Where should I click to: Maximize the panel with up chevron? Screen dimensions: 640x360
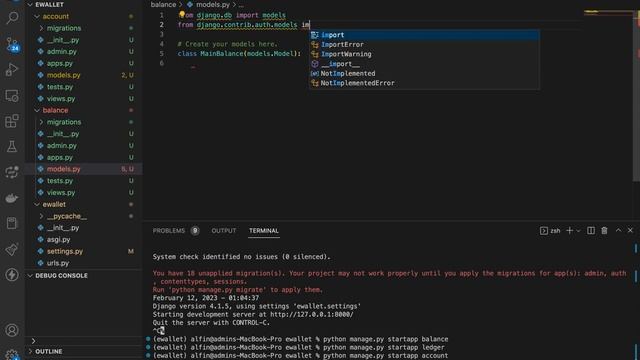pyautogui.click(x=618, y=231)
